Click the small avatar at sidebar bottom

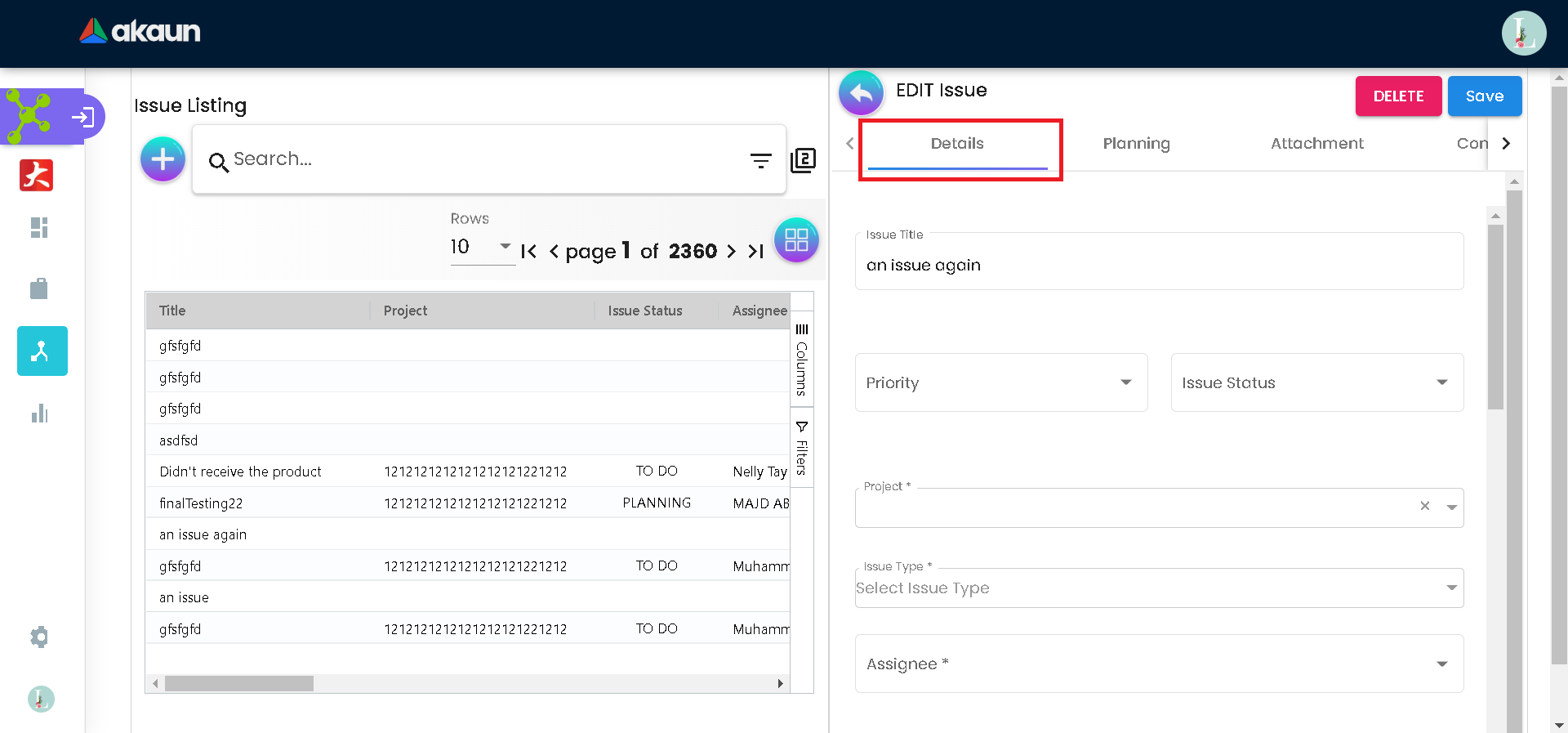[x=41, y=699]
